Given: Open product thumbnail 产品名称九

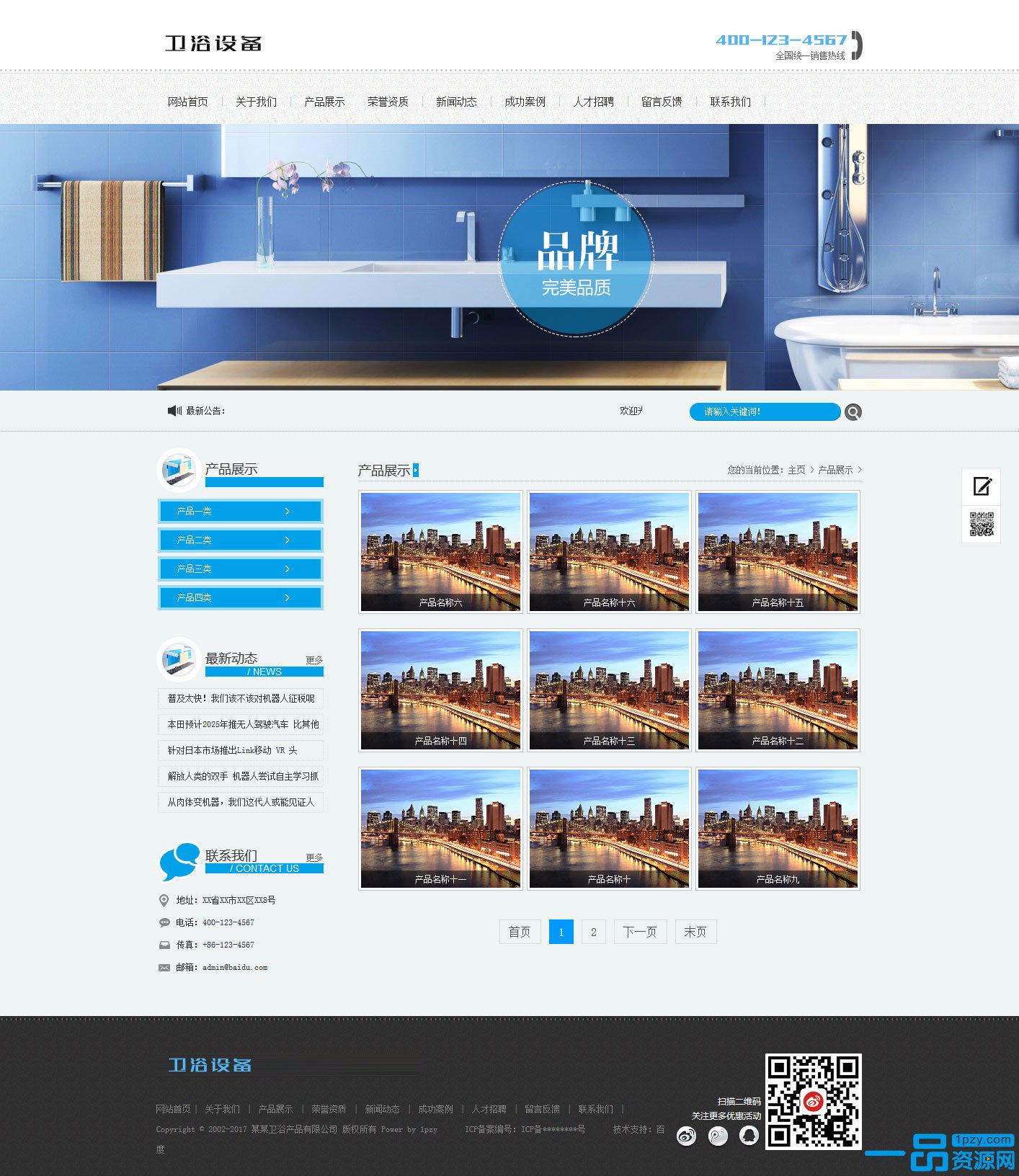Looking at the screenshot, I should [x=778, y=829].
